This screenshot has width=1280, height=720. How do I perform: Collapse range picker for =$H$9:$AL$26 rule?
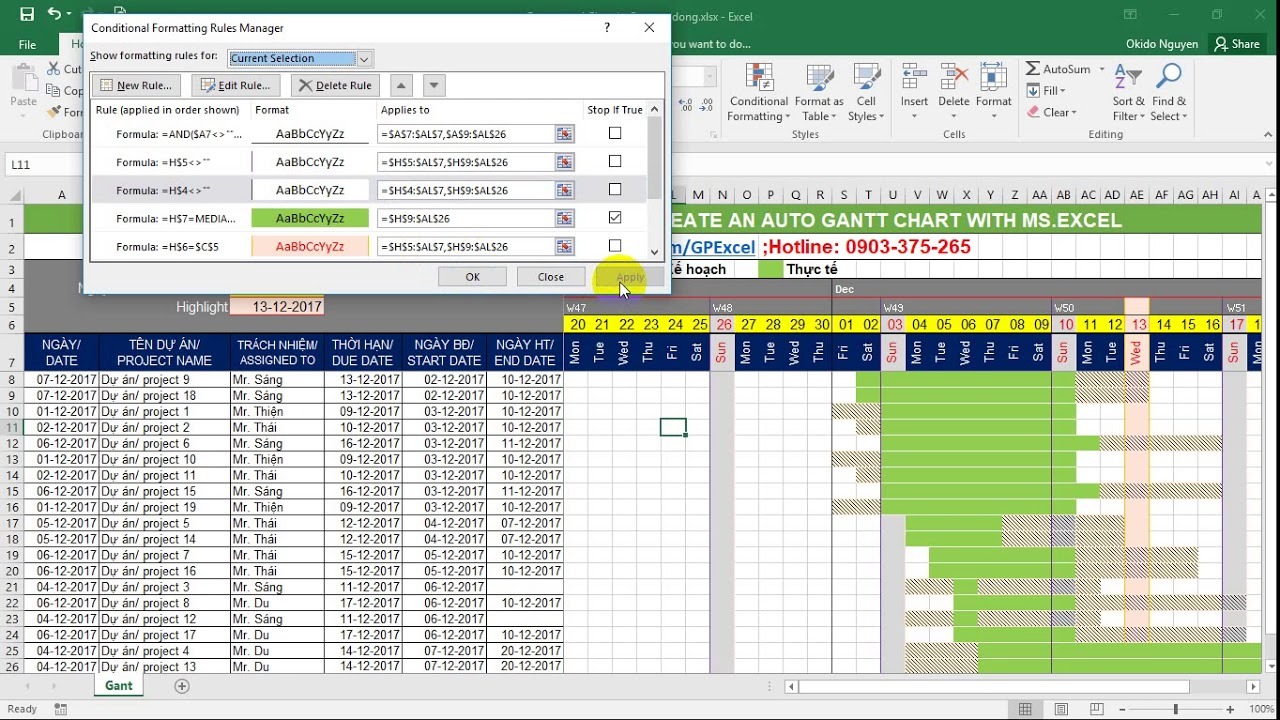pyautogui.click(x=564, y=217)
